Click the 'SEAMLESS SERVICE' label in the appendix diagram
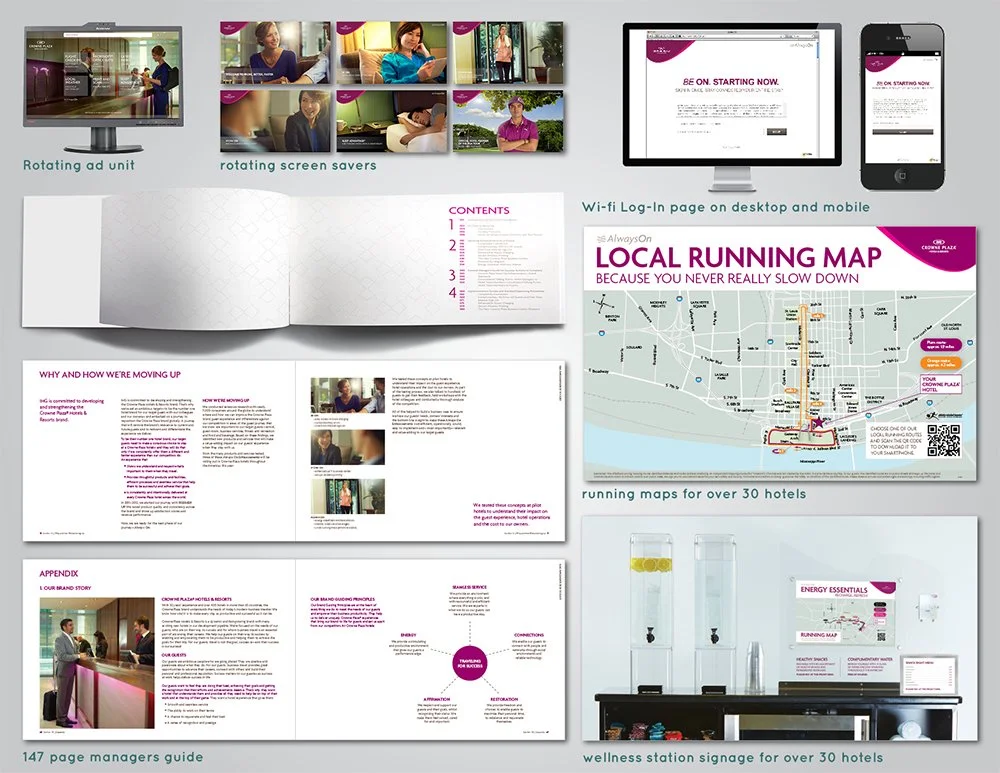Viewport: 1000px width, 773px height. [469, 587]
